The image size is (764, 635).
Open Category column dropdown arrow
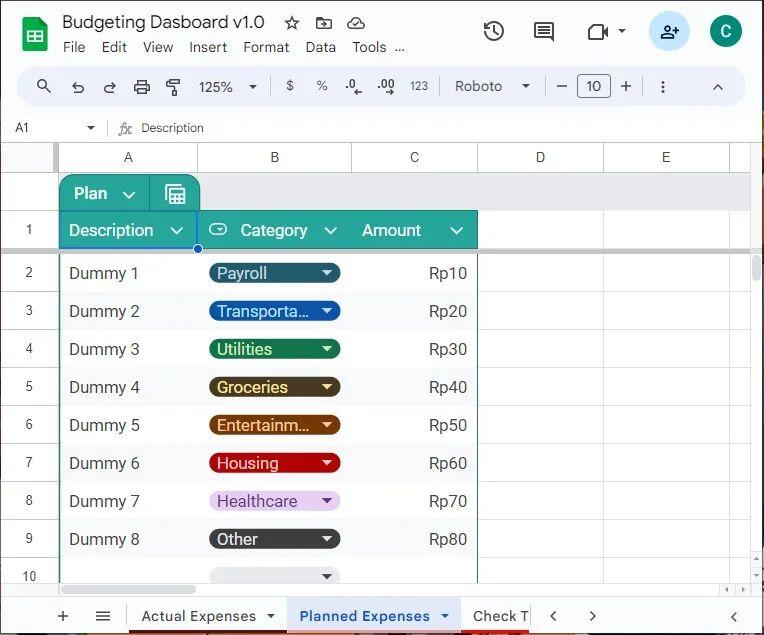coord(330,231)
